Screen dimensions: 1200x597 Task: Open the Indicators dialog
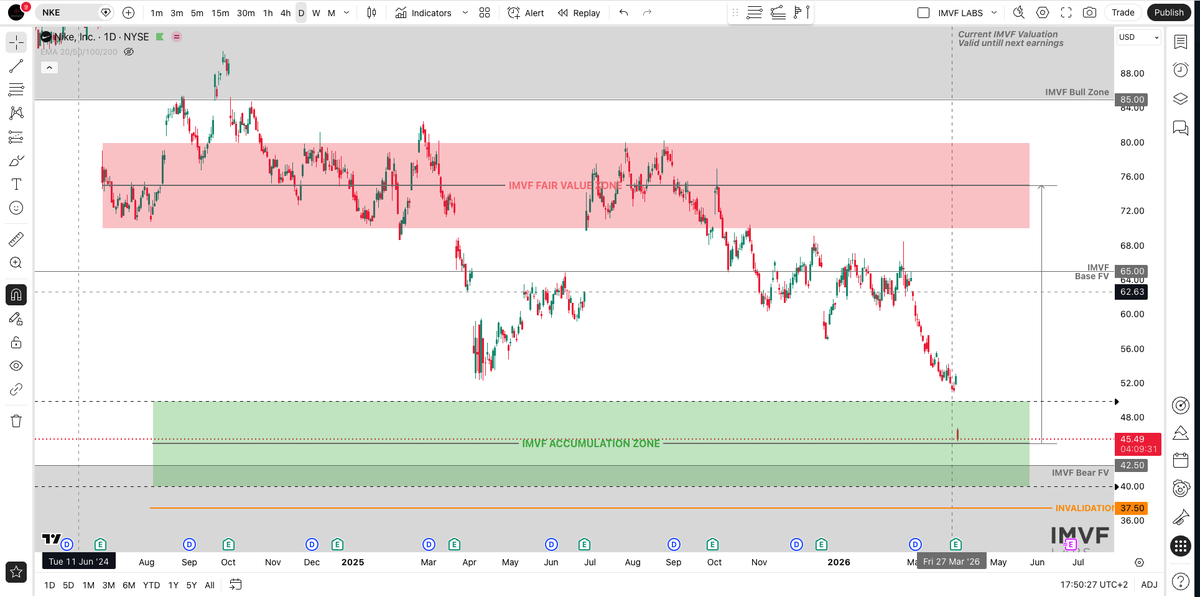(x=423, y=13)
